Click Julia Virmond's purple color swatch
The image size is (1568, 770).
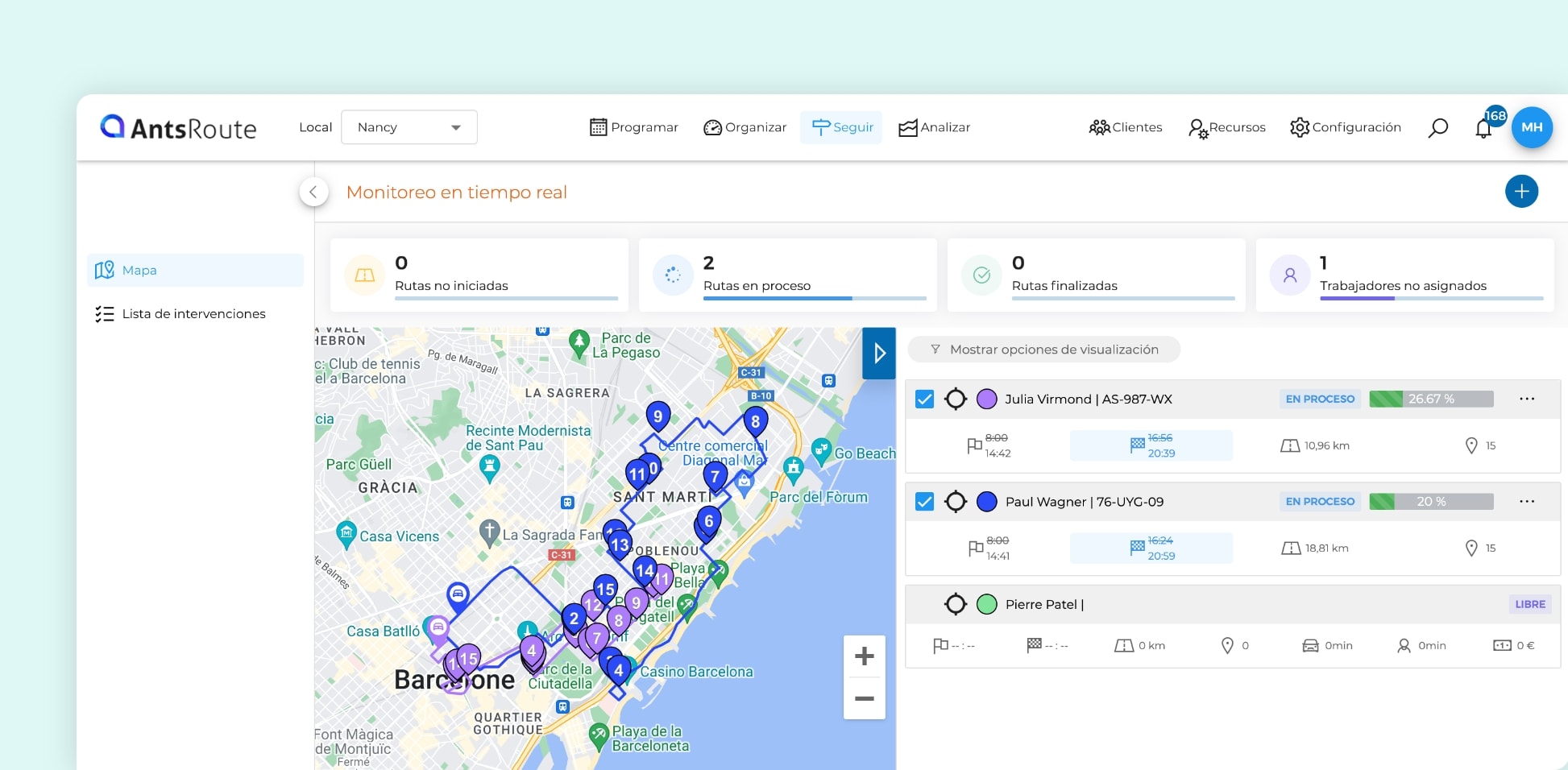point(987,399)
